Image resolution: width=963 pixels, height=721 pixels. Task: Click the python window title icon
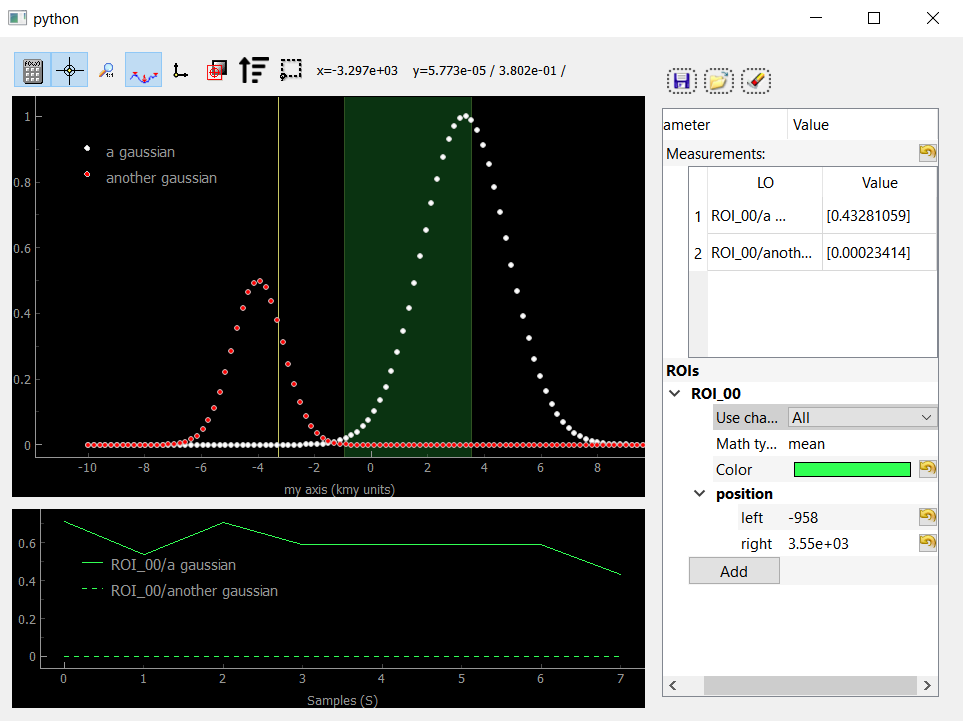pyautogui.click(x=17, y=18)
